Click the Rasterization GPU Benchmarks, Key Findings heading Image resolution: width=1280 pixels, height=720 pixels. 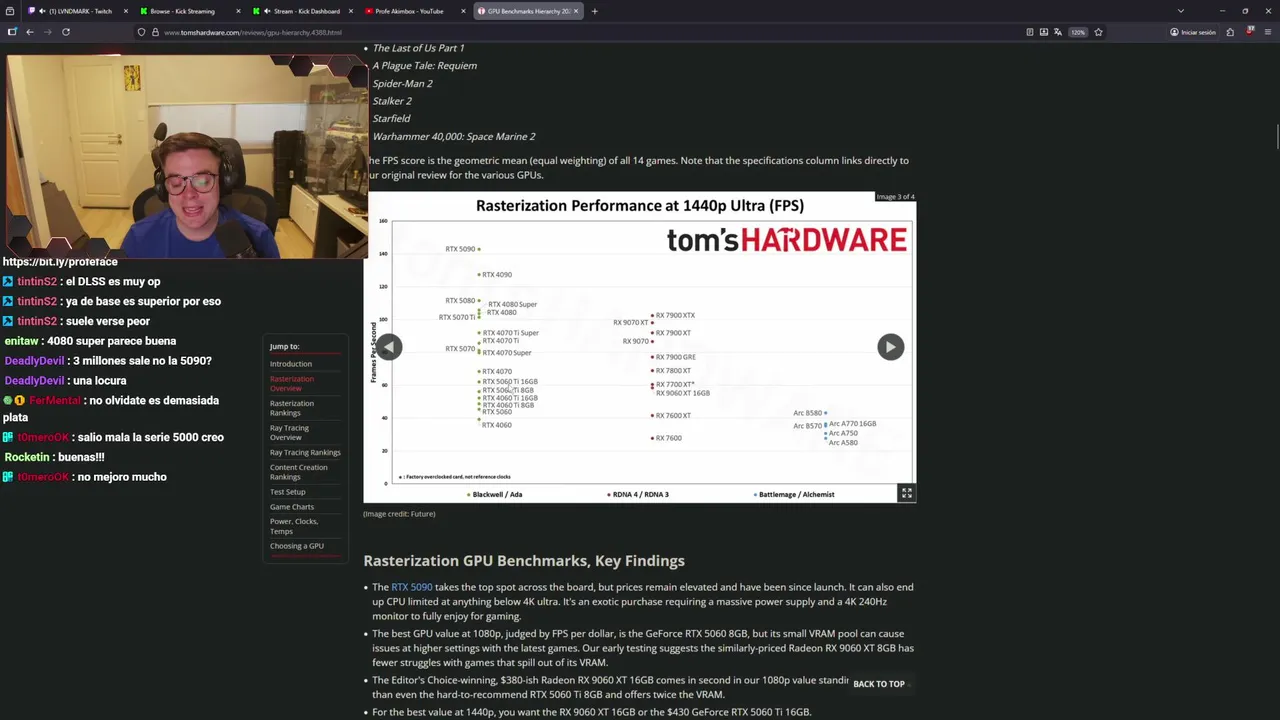click(524, 561)
